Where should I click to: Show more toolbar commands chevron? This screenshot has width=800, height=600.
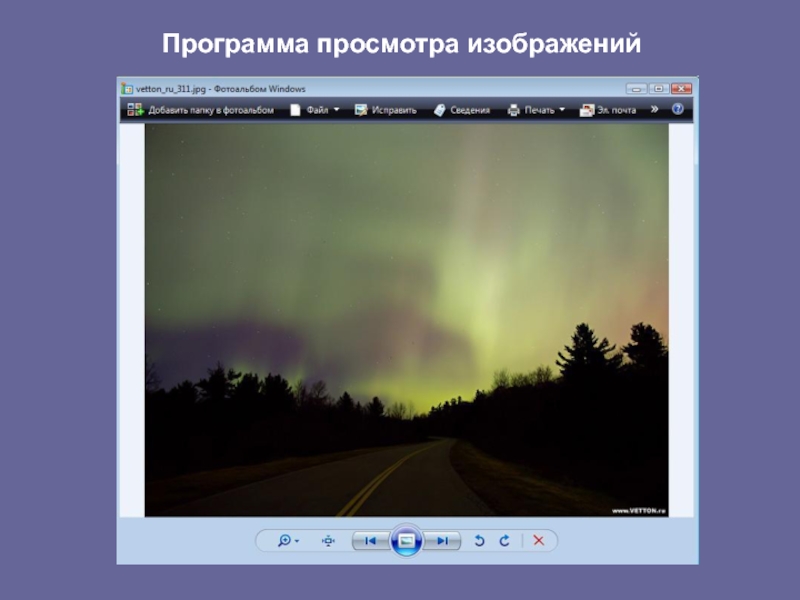[x=655, y=109]
